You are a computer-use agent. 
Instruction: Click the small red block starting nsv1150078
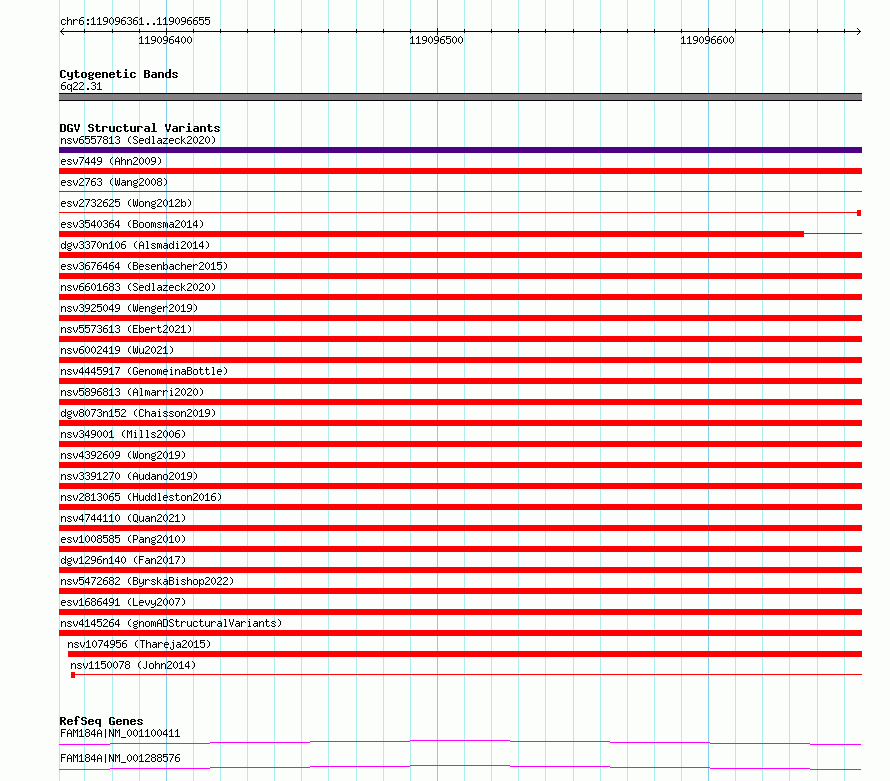(x=73, y=675)
